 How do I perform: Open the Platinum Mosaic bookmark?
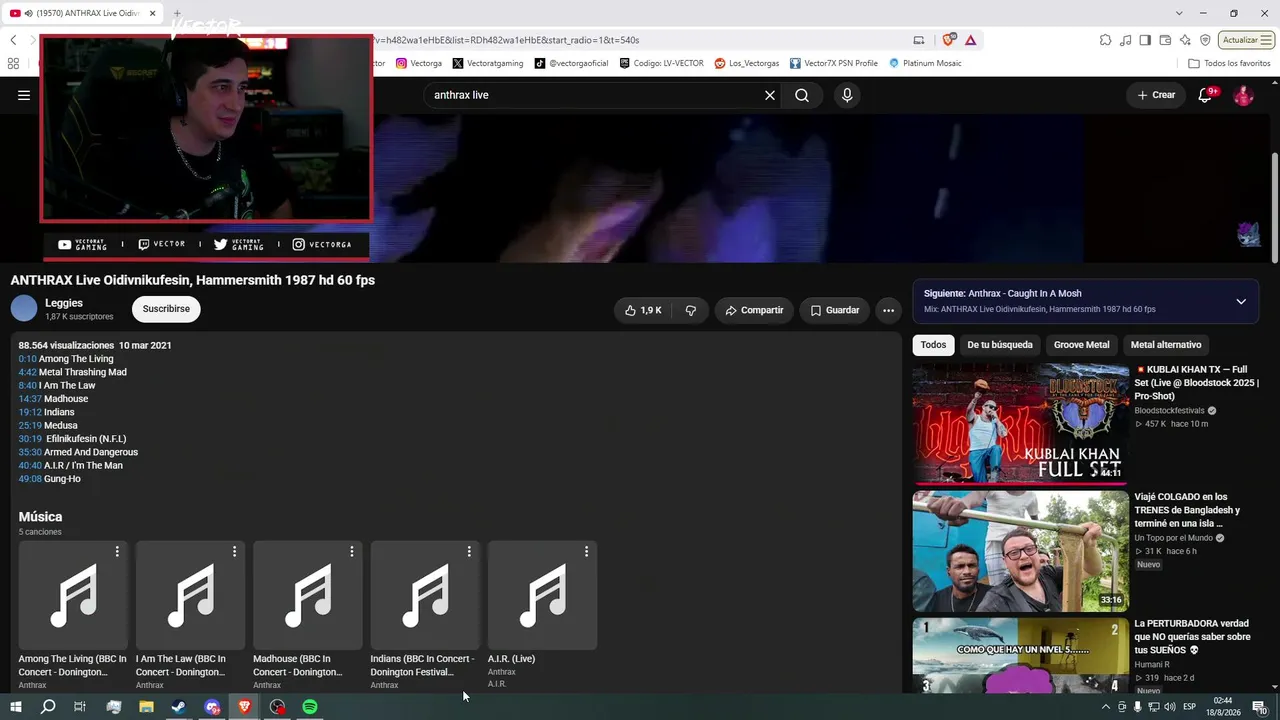tap(925, 63)
